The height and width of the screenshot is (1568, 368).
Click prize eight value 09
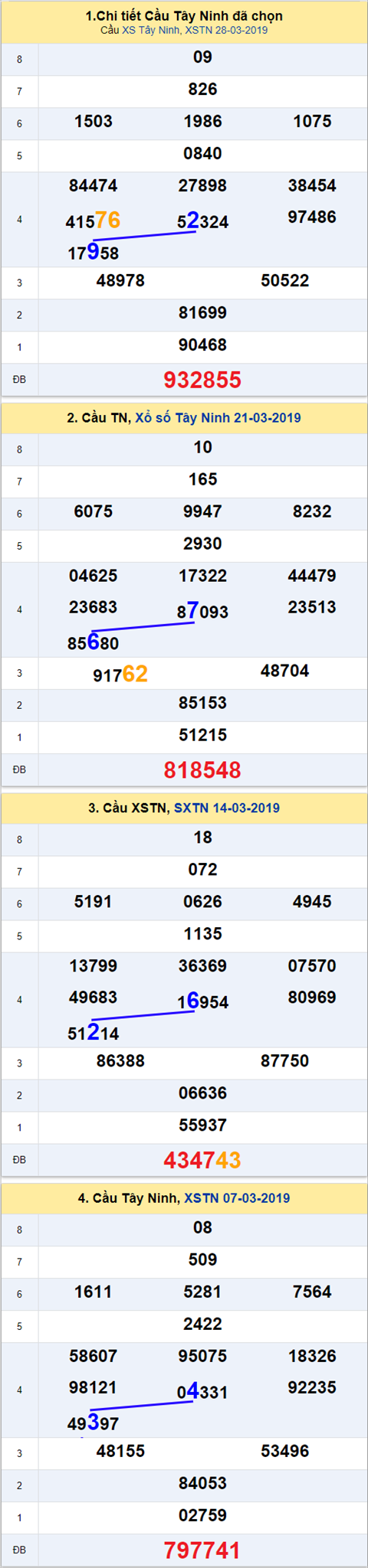(x=202, y=57)
